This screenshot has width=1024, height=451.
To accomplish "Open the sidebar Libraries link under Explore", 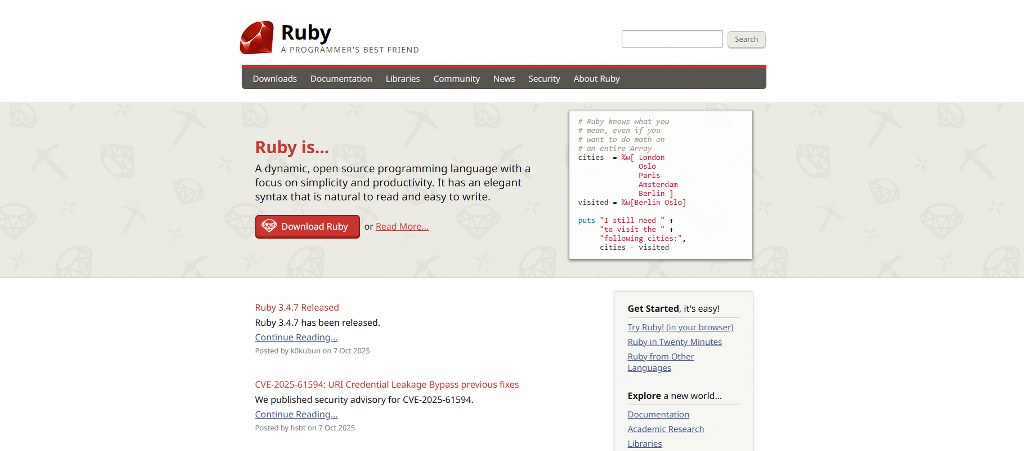I will (645, 443).
